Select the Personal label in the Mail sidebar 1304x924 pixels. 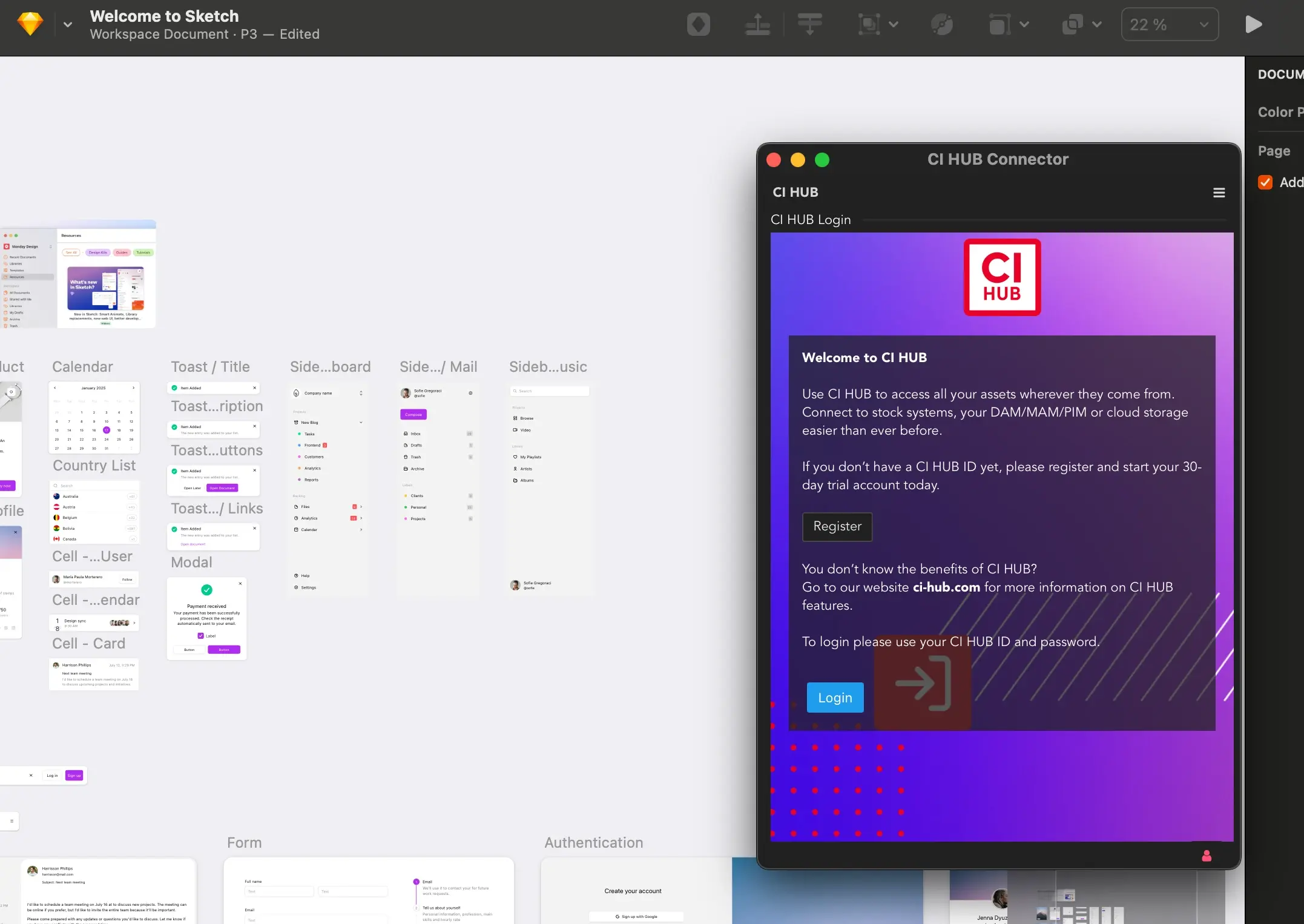pos(415,507)
